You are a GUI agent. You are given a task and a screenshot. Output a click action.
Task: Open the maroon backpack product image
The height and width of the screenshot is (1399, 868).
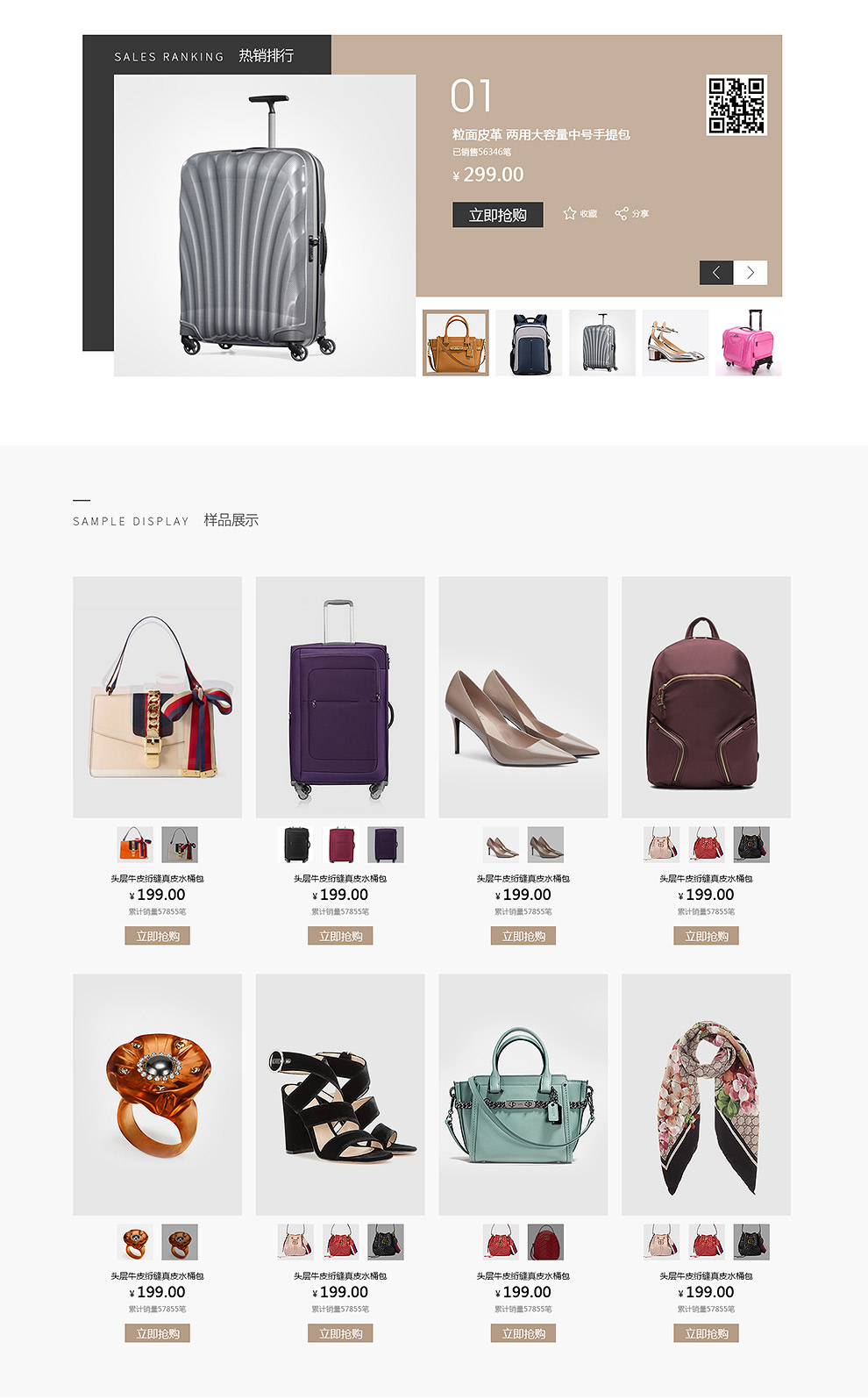tap(706, 697)
